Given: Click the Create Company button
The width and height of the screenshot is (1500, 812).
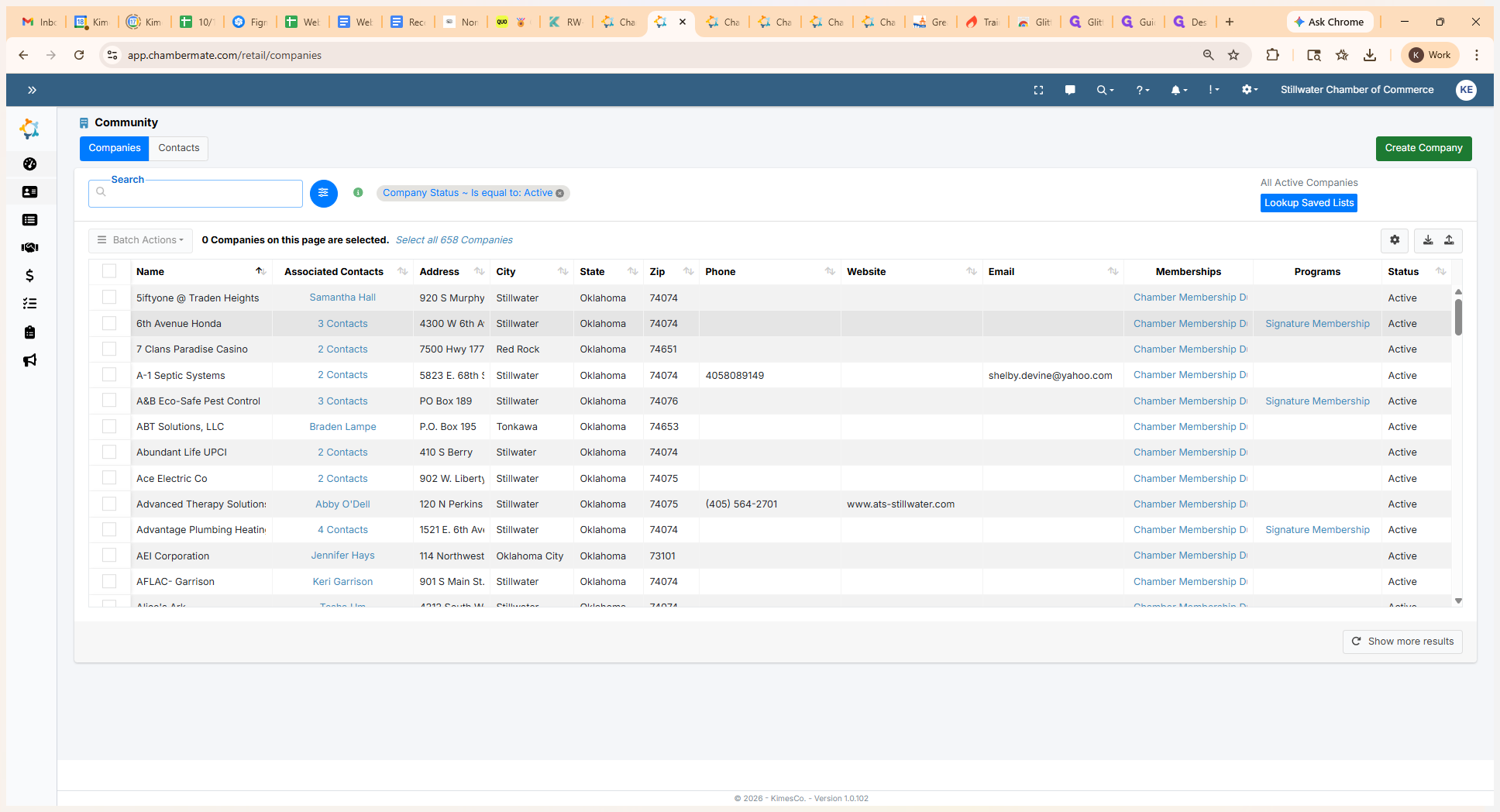Looking at the screenshot, I should (1423, 148).
